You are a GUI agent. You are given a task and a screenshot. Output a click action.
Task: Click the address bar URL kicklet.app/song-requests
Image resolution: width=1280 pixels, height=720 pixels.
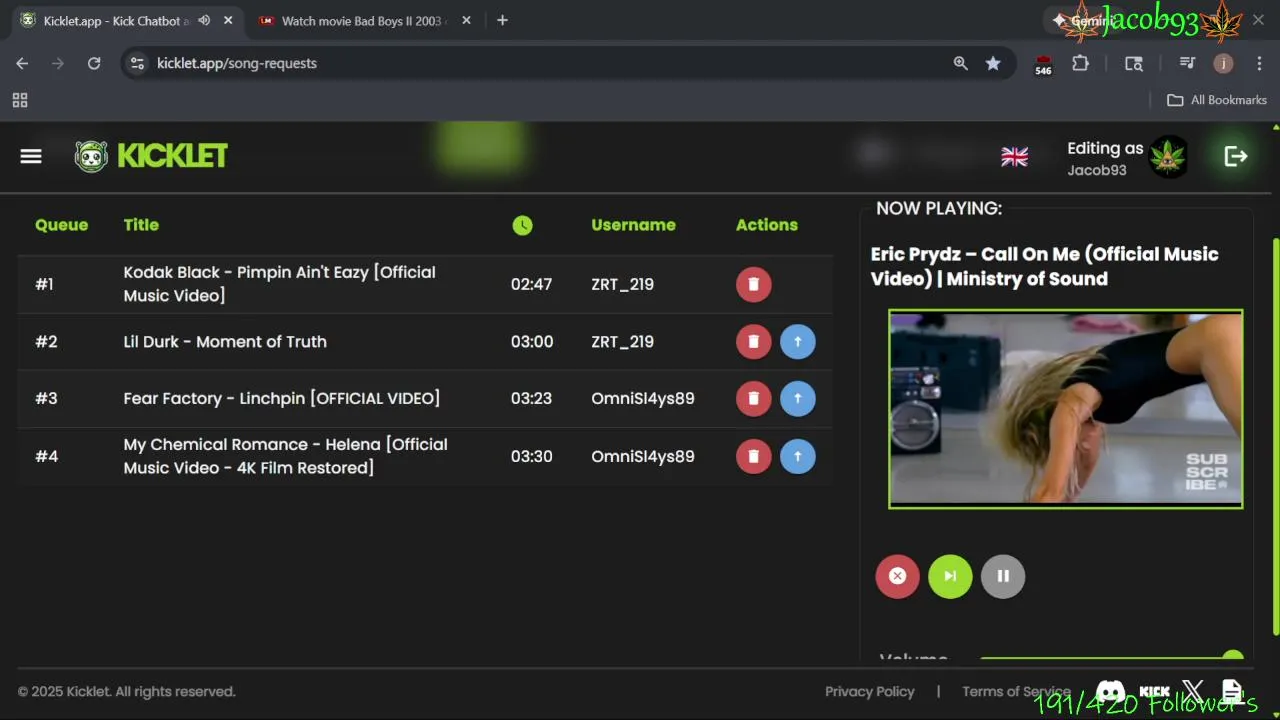click(x=237, y=63)
